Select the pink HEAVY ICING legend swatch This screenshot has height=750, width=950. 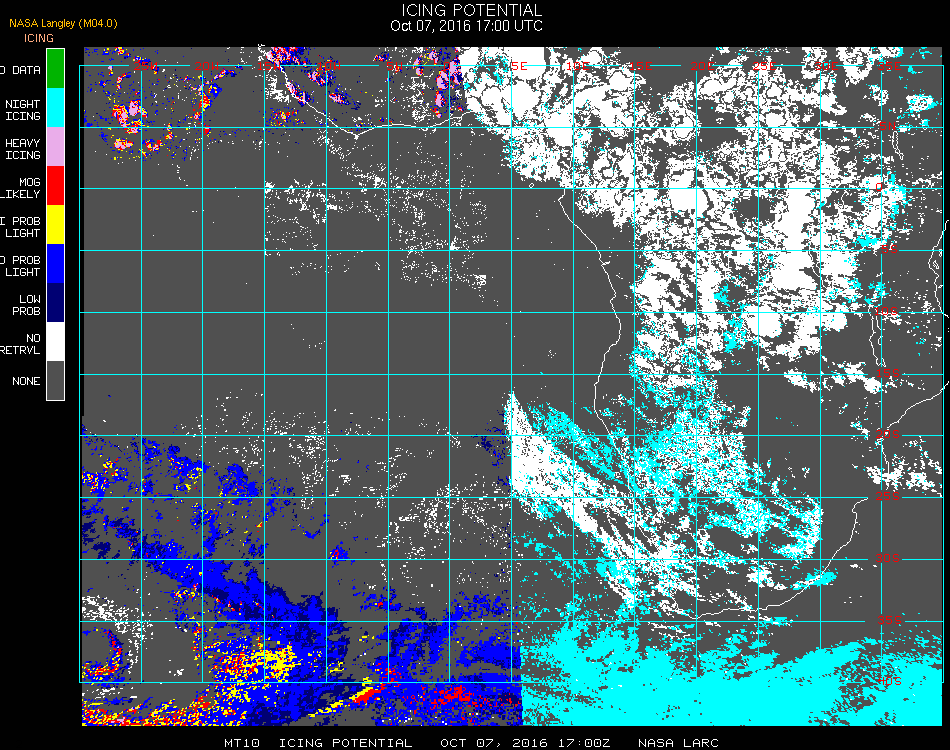(x=55, y=147)
